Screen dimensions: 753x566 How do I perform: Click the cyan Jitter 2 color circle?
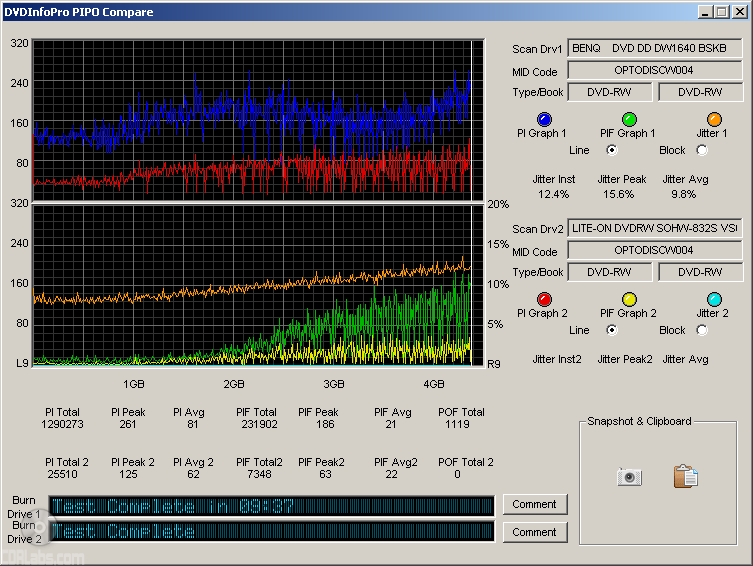[713, 299]
